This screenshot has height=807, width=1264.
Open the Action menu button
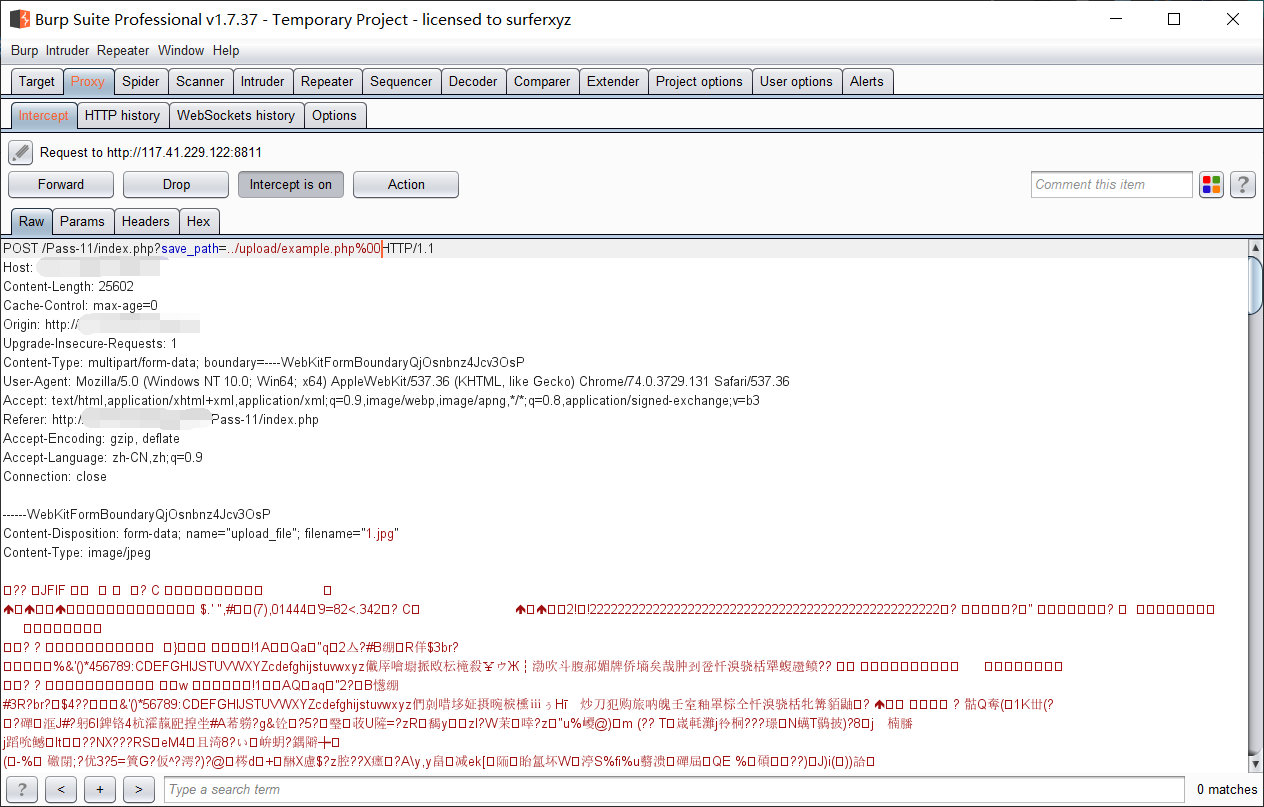click(x=406, y=184)
